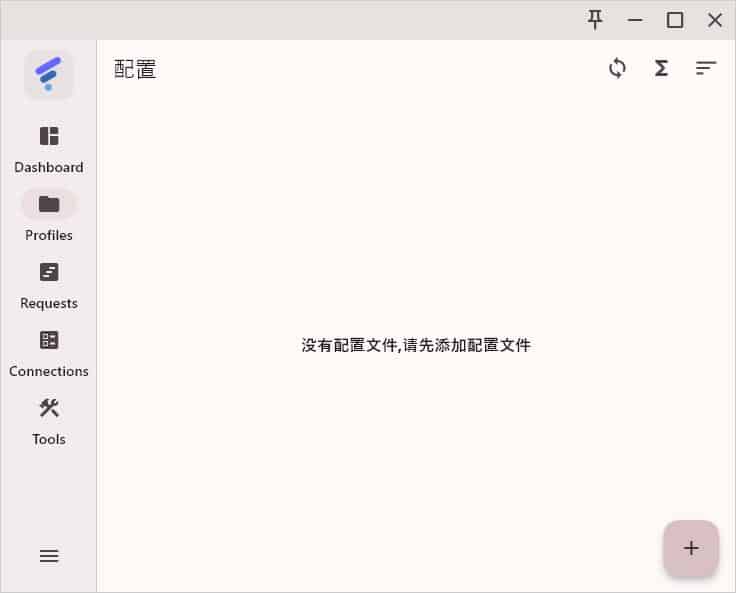Viewport: 736px width, 593px height.
Task: Open the Dashboard grid icon
Action: 49,136
